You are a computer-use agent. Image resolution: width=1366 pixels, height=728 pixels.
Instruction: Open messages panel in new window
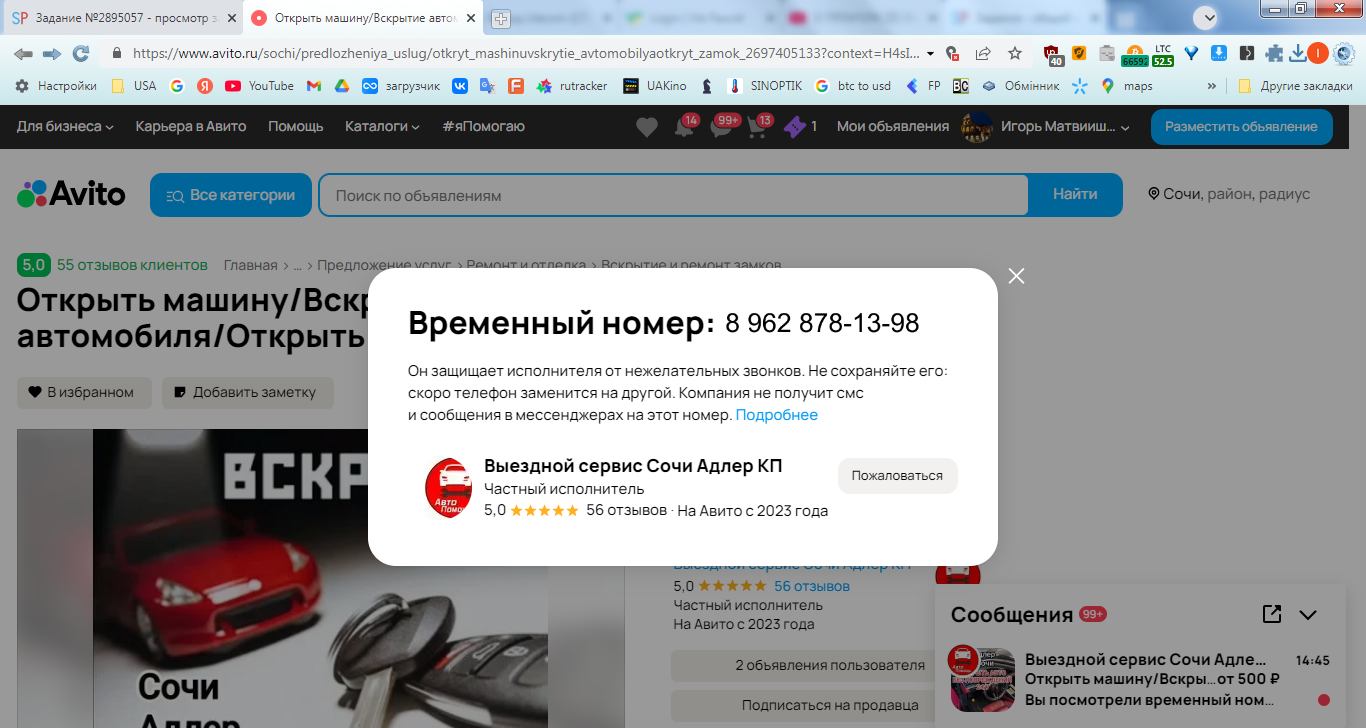coord(1272,614)
